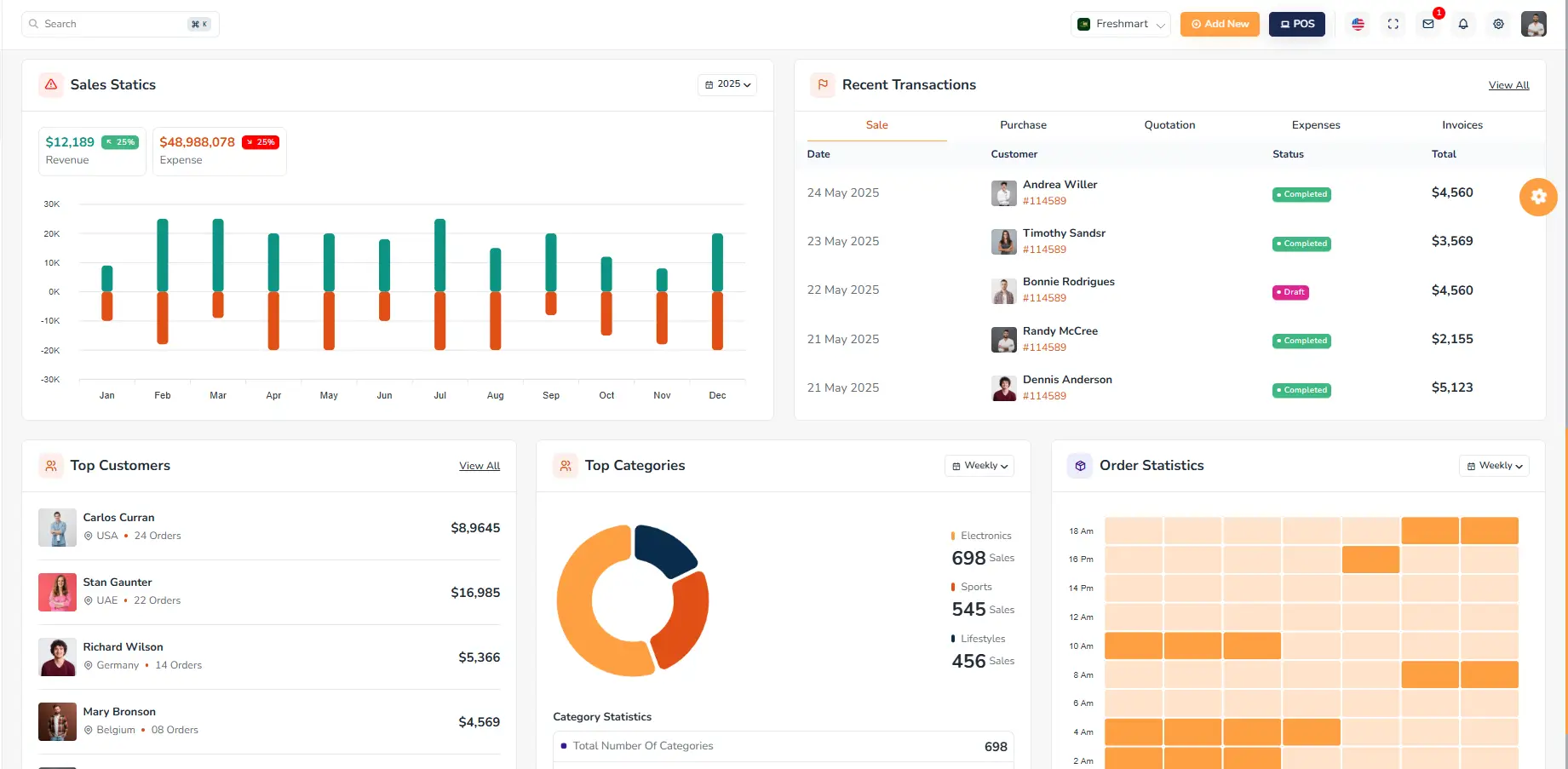Viewport: 1568px width, 769px height.
Task: Select the Expenses tab
Action: click(x=1315, y=125)
